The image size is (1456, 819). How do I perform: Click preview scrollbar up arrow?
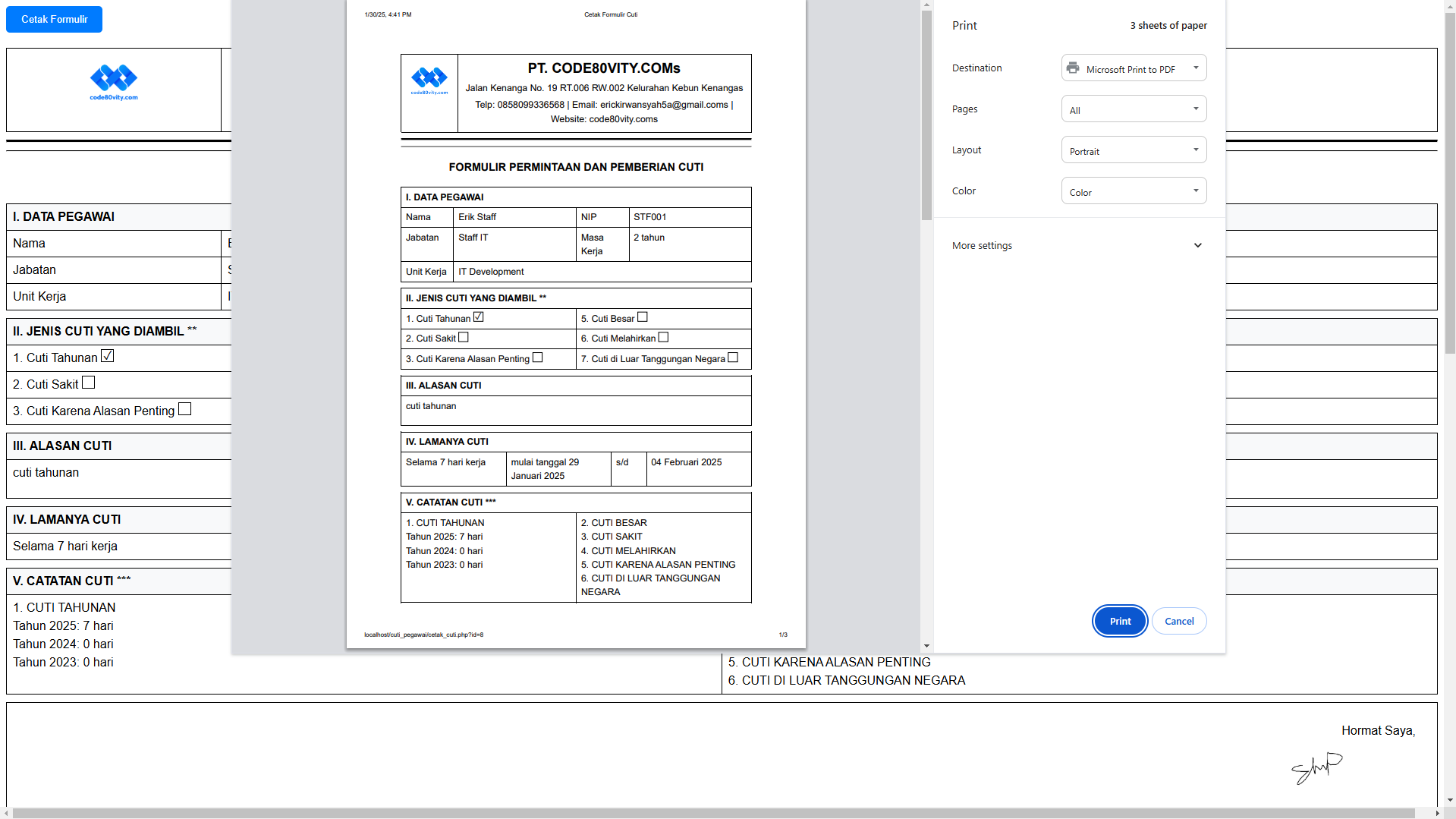[x=926, y=5]
